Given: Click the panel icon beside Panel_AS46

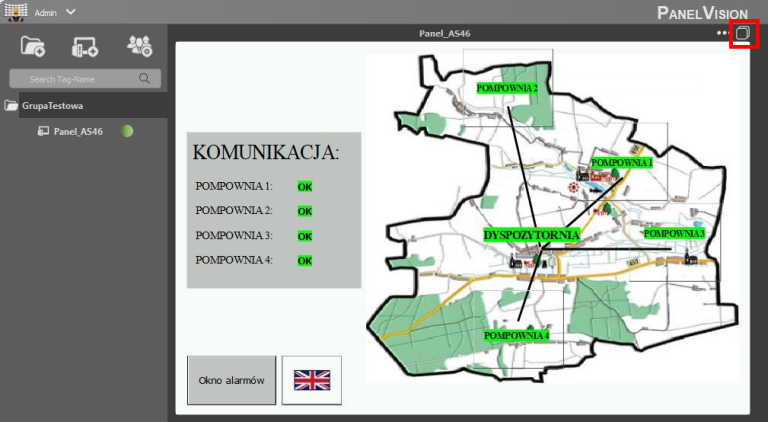Looking at the screenshot, I should [44, 131].
